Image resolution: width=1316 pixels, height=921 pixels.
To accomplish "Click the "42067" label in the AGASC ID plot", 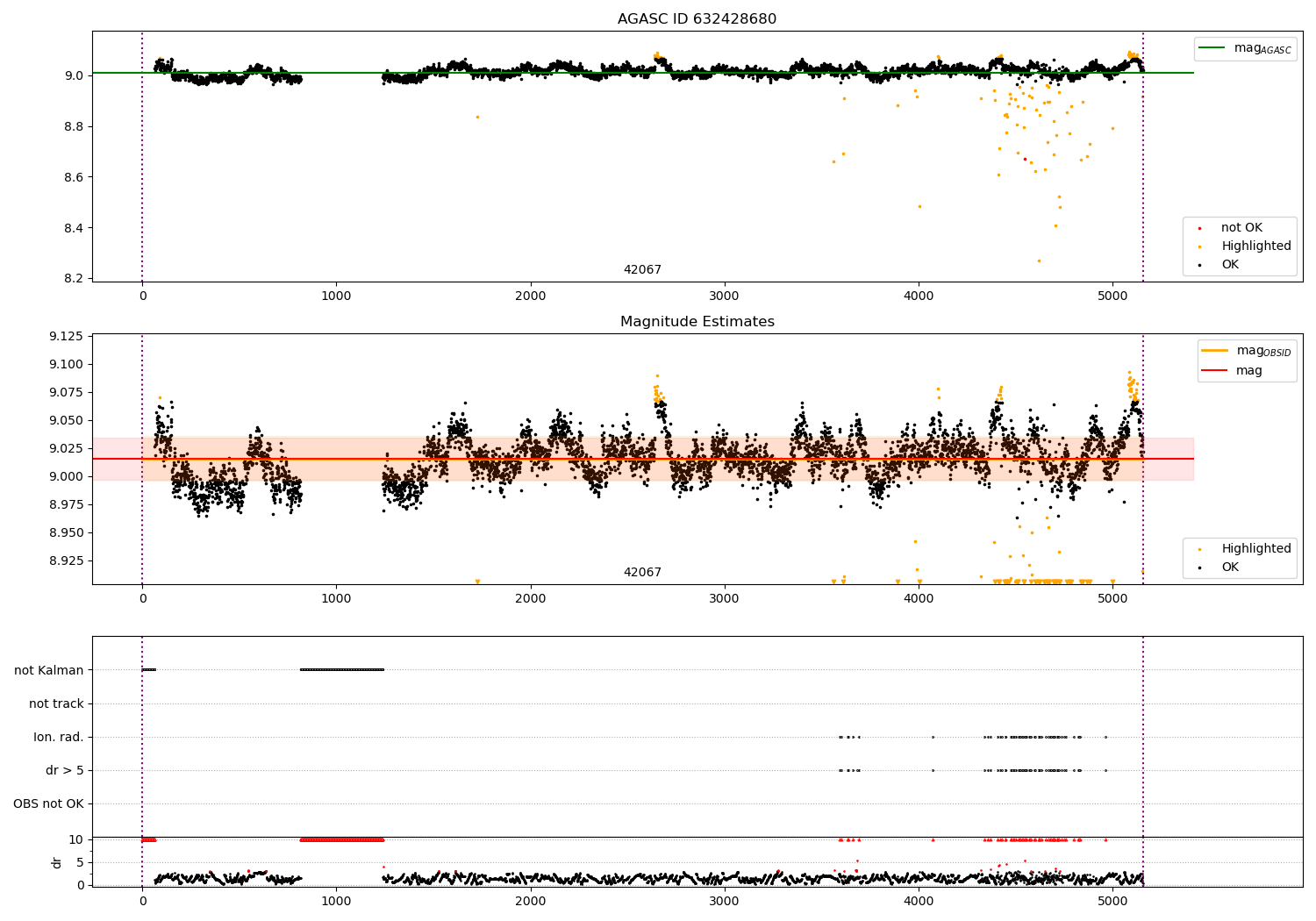I will [642, 270].
